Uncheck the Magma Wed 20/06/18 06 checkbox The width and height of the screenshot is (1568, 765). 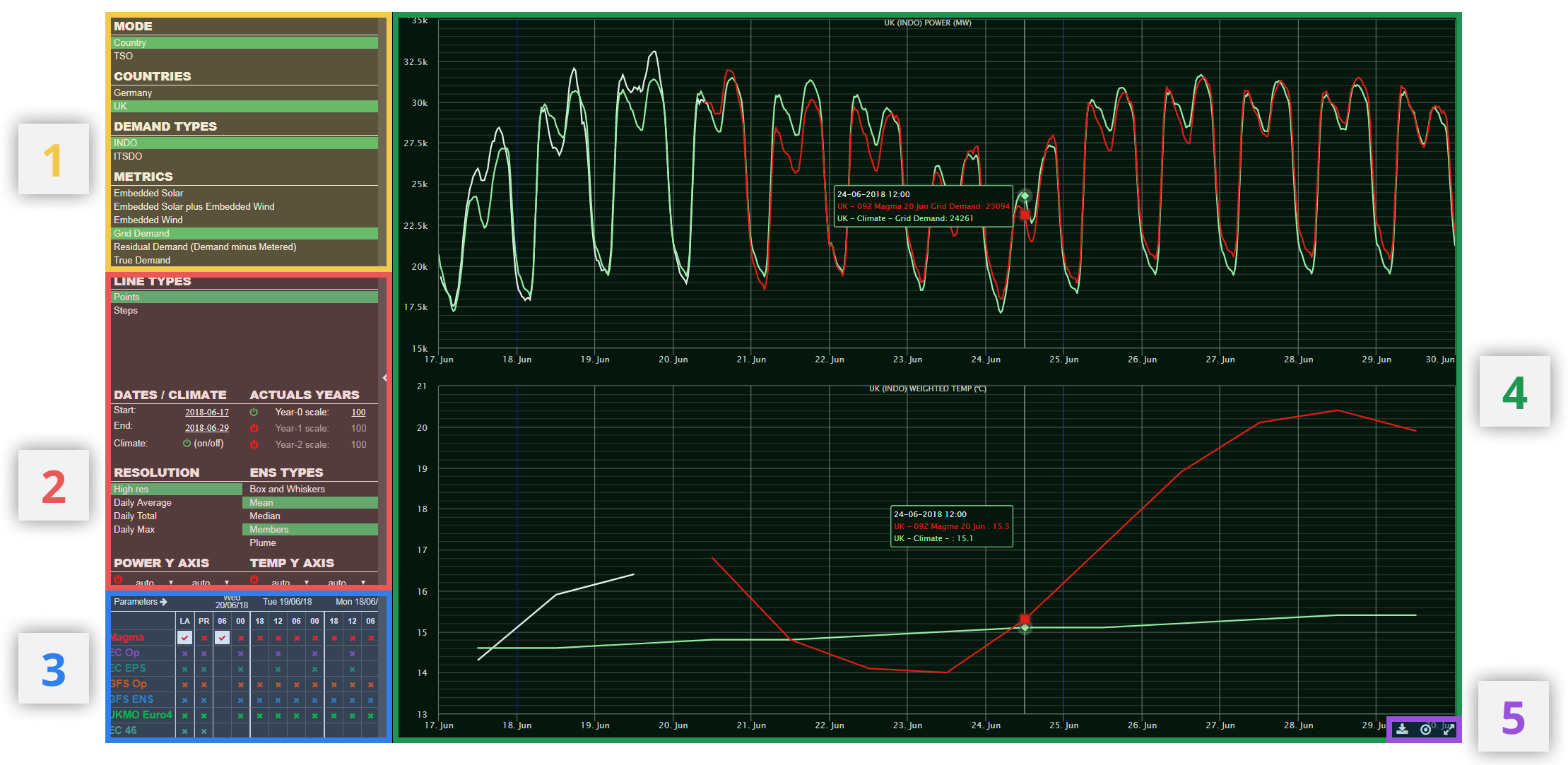(x=222, y=638)
